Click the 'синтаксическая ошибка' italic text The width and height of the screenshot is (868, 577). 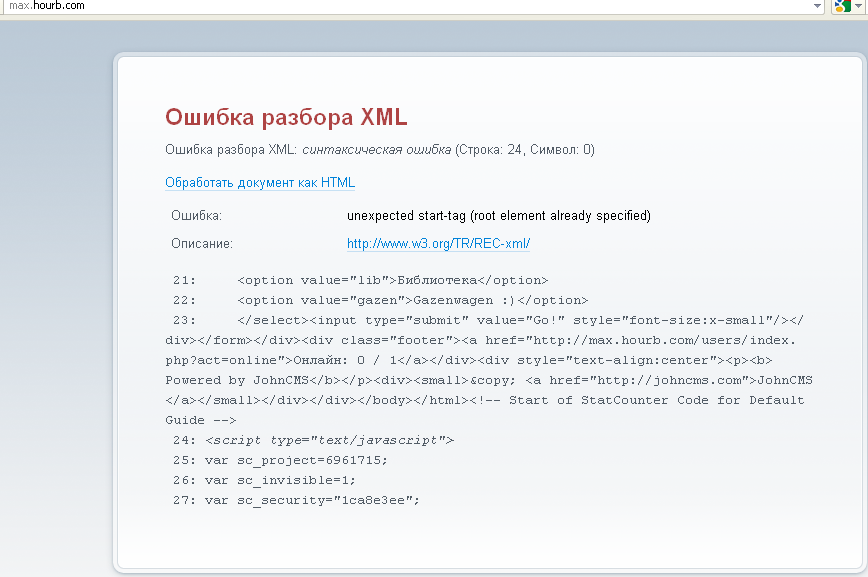click(376, 150)
